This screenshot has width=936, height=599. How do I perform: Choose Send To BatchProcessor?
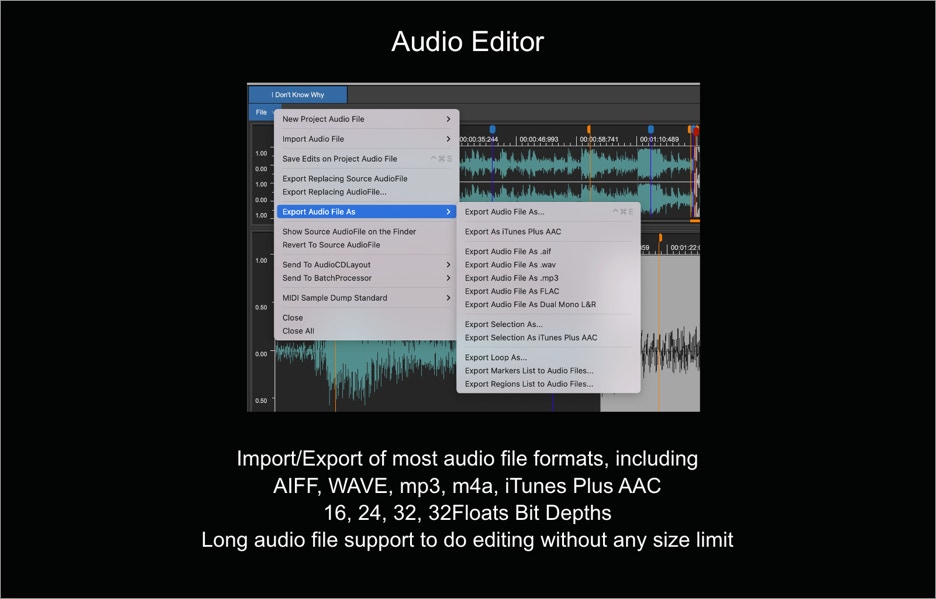click(x=326, y=278)
